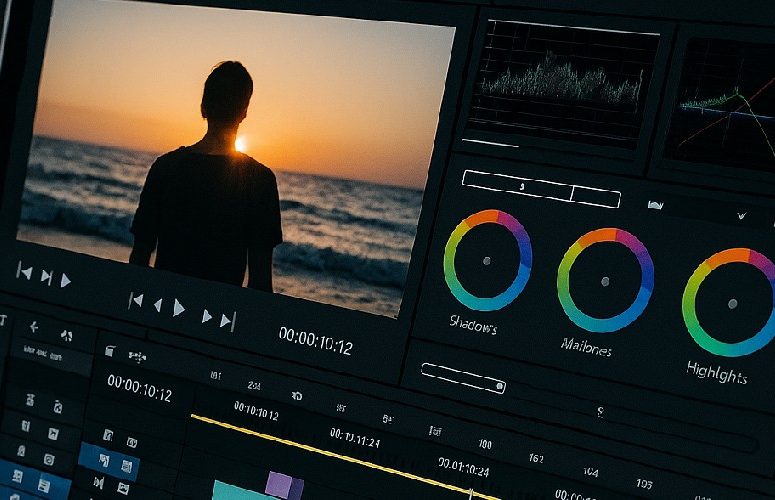775x500 pixels.
Task: Click the lock-shaped icon above the timeline timecode
Action: (x=110, y=351)
